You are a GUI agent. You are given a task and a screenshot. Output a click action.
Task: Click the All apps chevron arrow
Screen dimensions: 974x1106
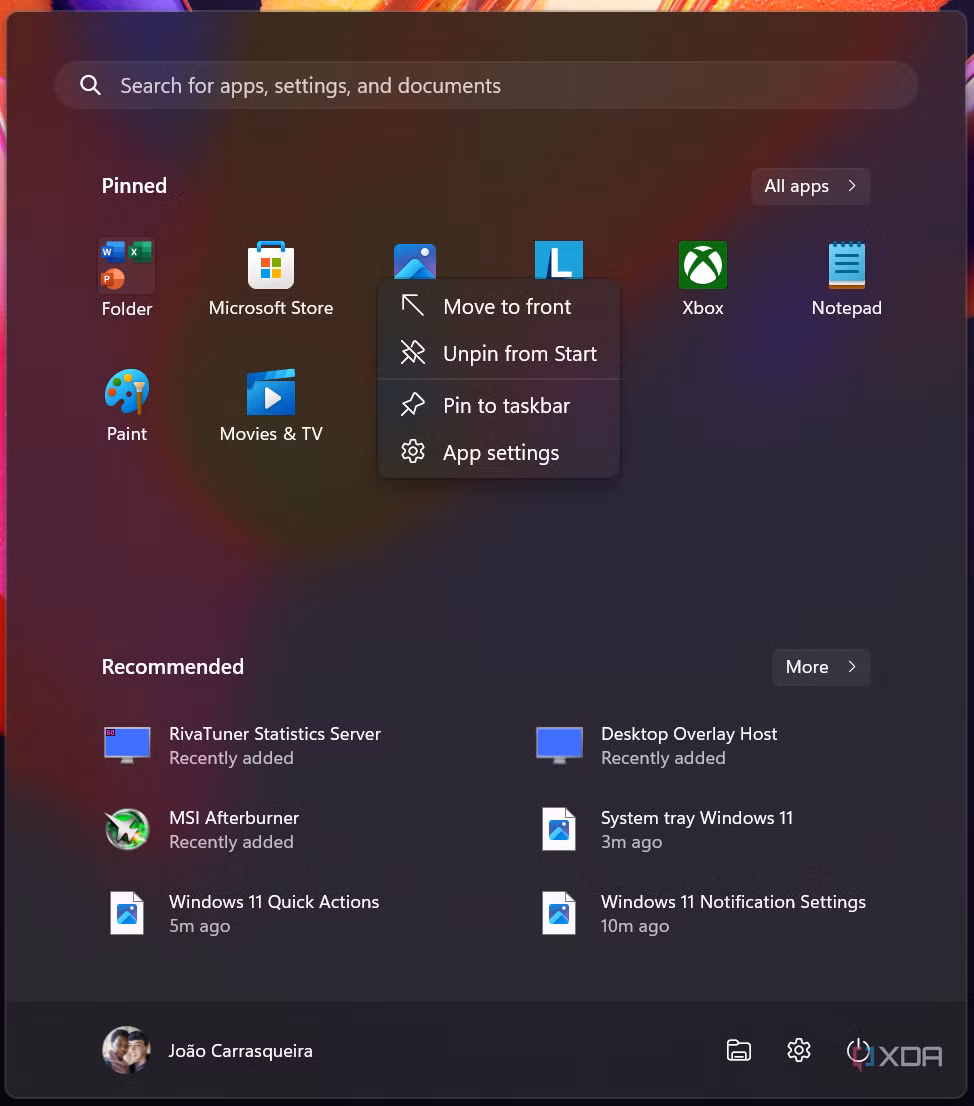(x=853, y=186)
